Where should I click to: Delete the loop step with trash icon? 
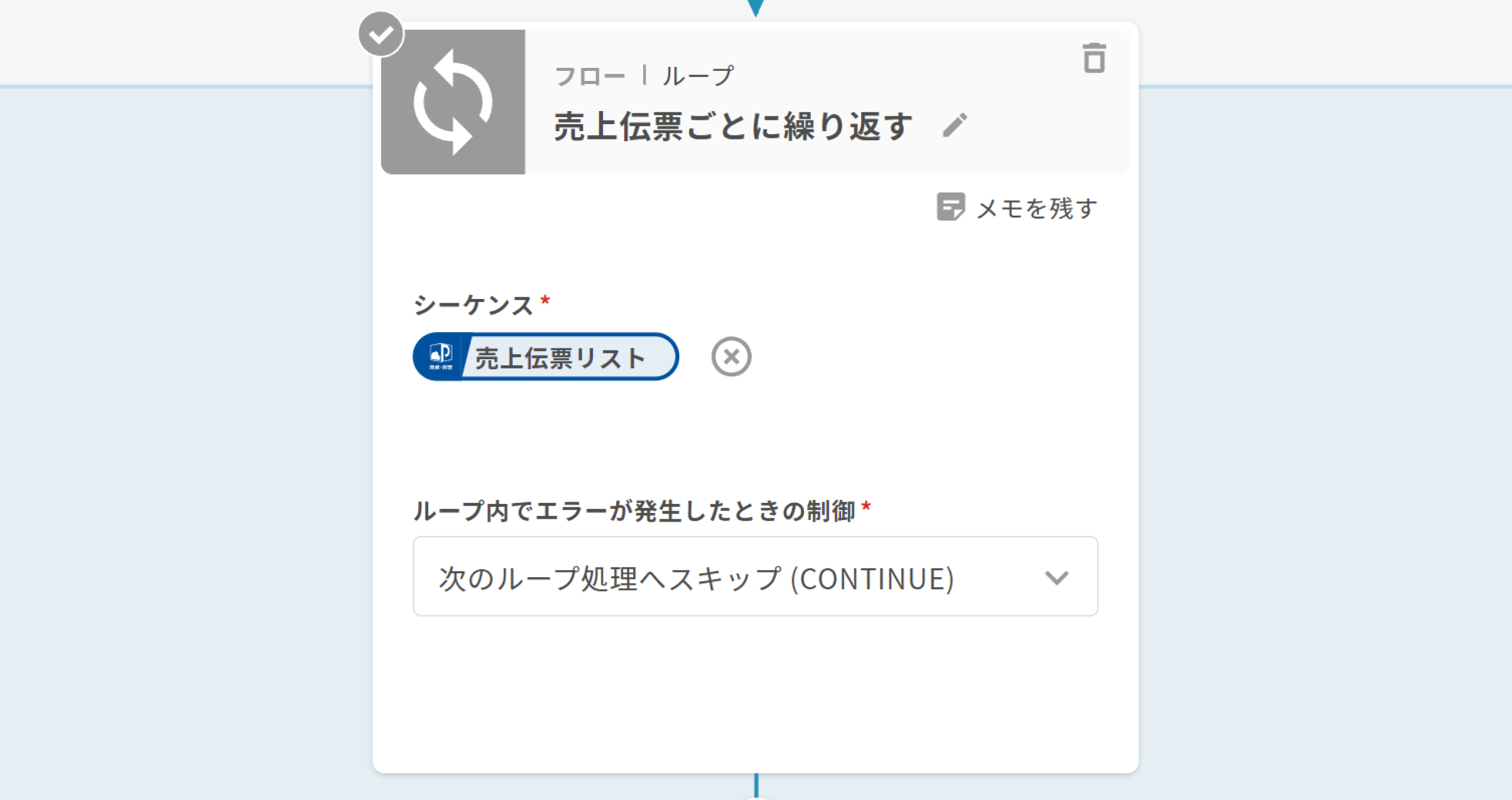pos(1094,58)
